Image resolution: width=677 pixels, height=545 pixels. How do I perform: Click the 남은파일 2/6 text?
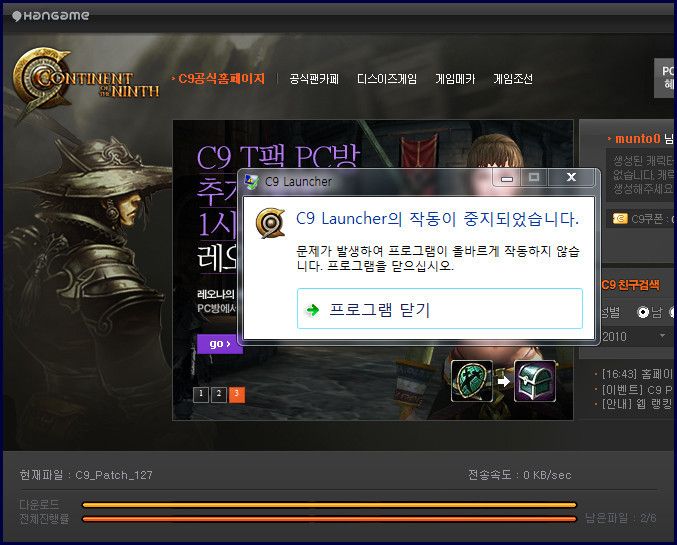(621, 518)
